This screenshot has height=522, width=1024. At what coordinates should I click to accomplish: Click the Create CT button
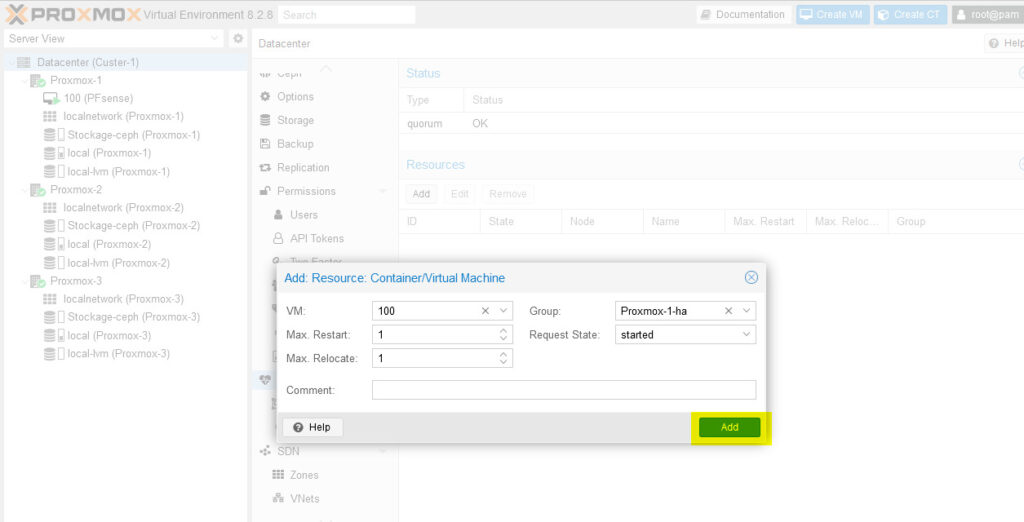coord(910,14)
